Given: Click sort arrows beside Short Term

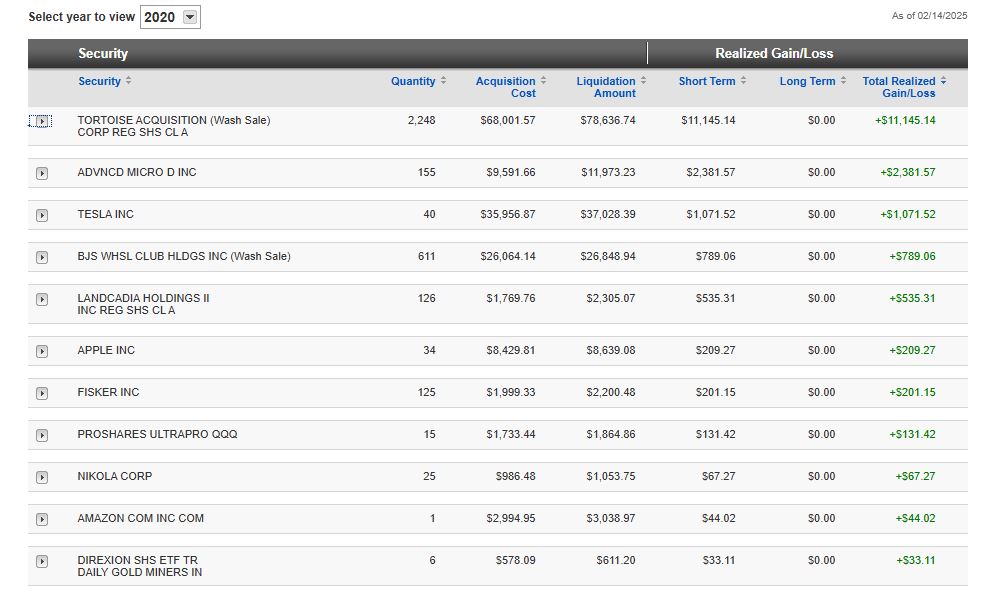Looking at the screenshot, I should [743, 80].
